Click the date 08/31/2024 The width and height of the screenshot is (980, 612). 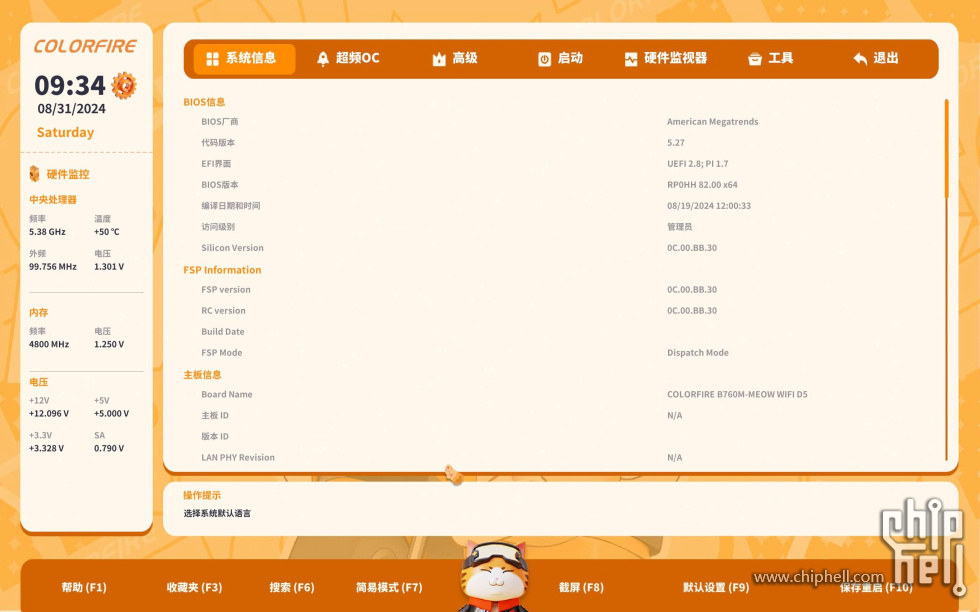coord(71,109)
